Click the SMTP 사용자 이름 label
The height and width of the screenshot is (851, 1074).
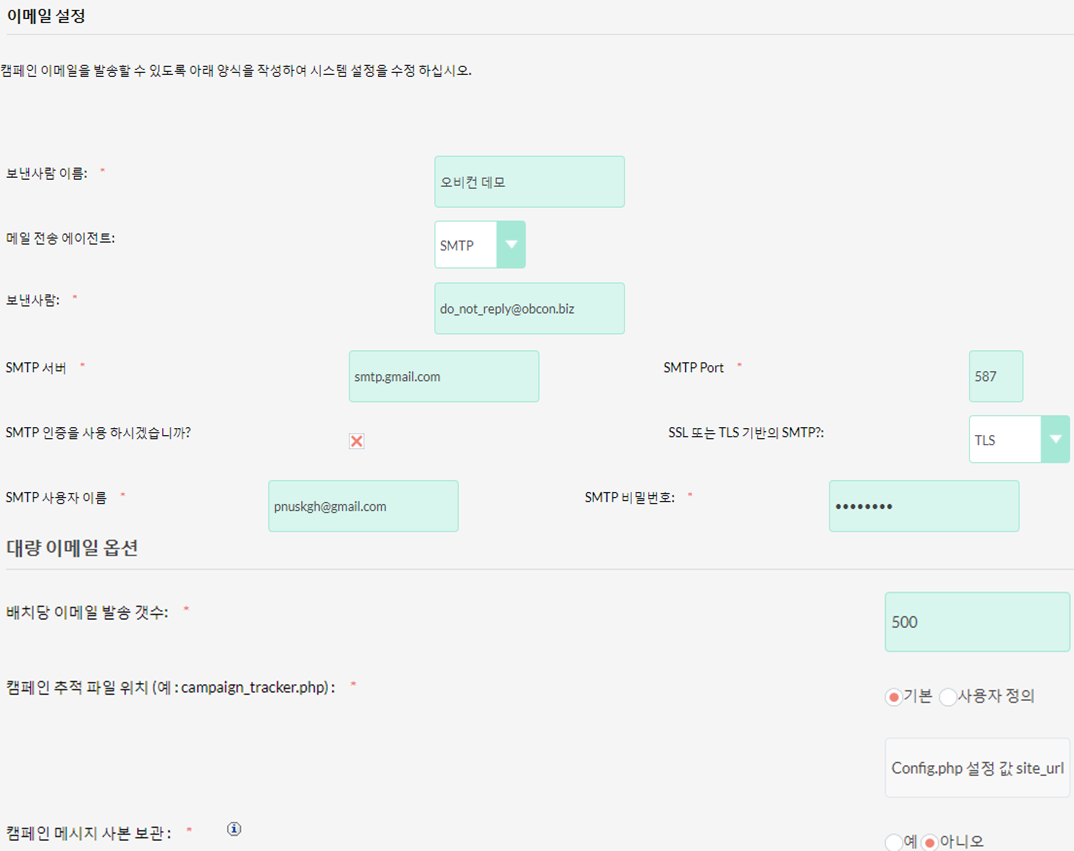(56, 497)
